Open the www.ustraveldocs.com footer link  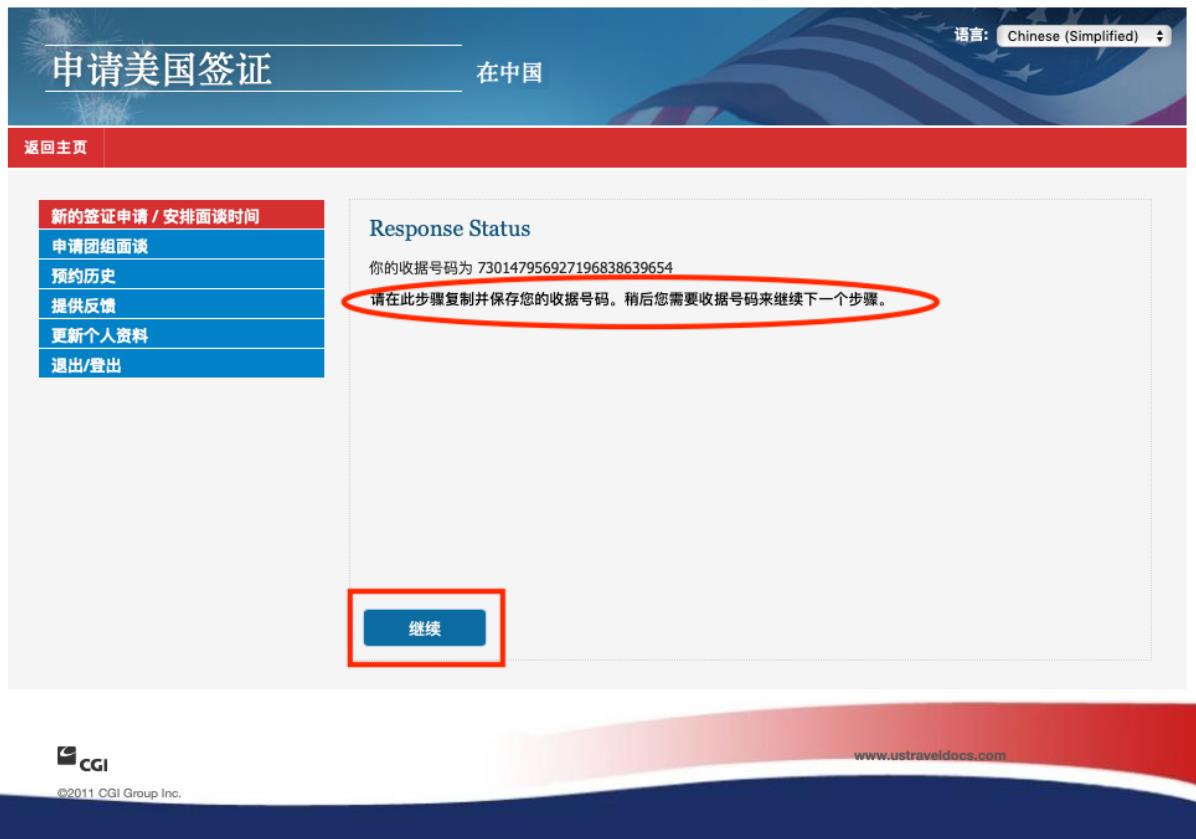[930, 755]
